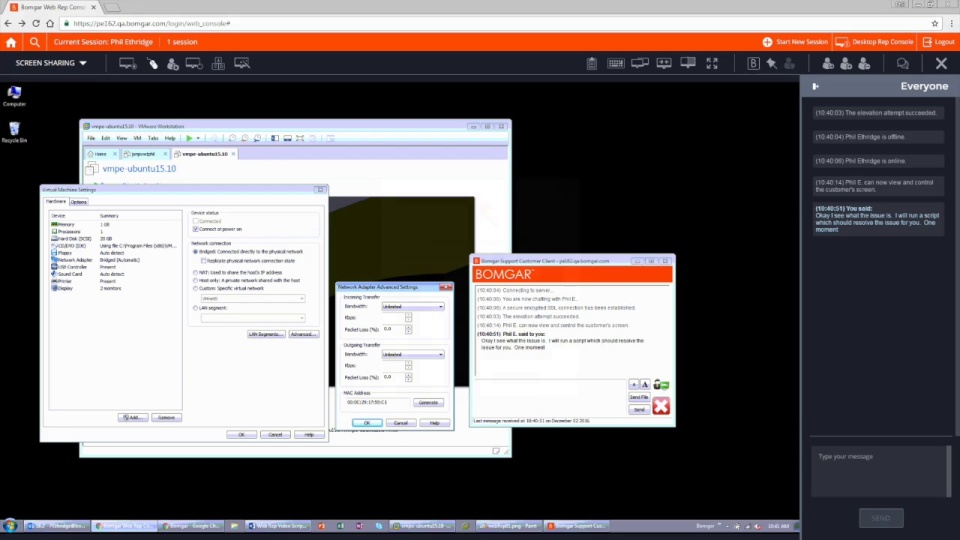This screenshot has width=960, height=540.
Task: Click the stop screen sharing monitor icon
Action: [127, 64]
